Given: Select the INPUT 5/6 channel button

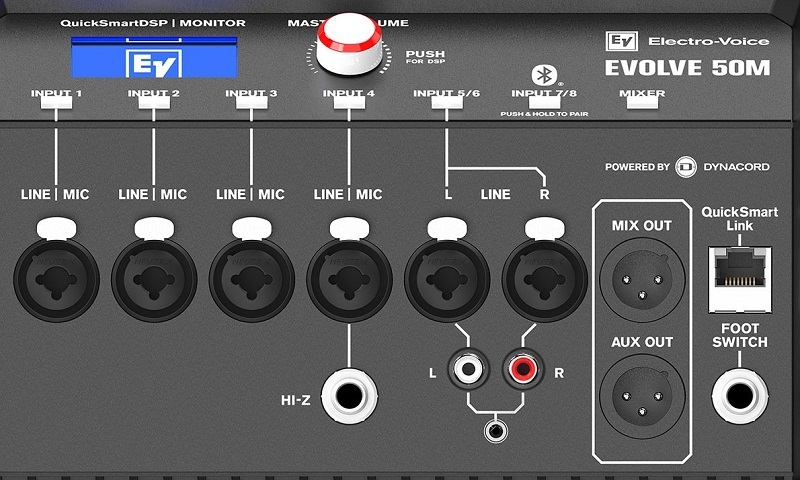Looking at the screenshot, I should (447, 102).
